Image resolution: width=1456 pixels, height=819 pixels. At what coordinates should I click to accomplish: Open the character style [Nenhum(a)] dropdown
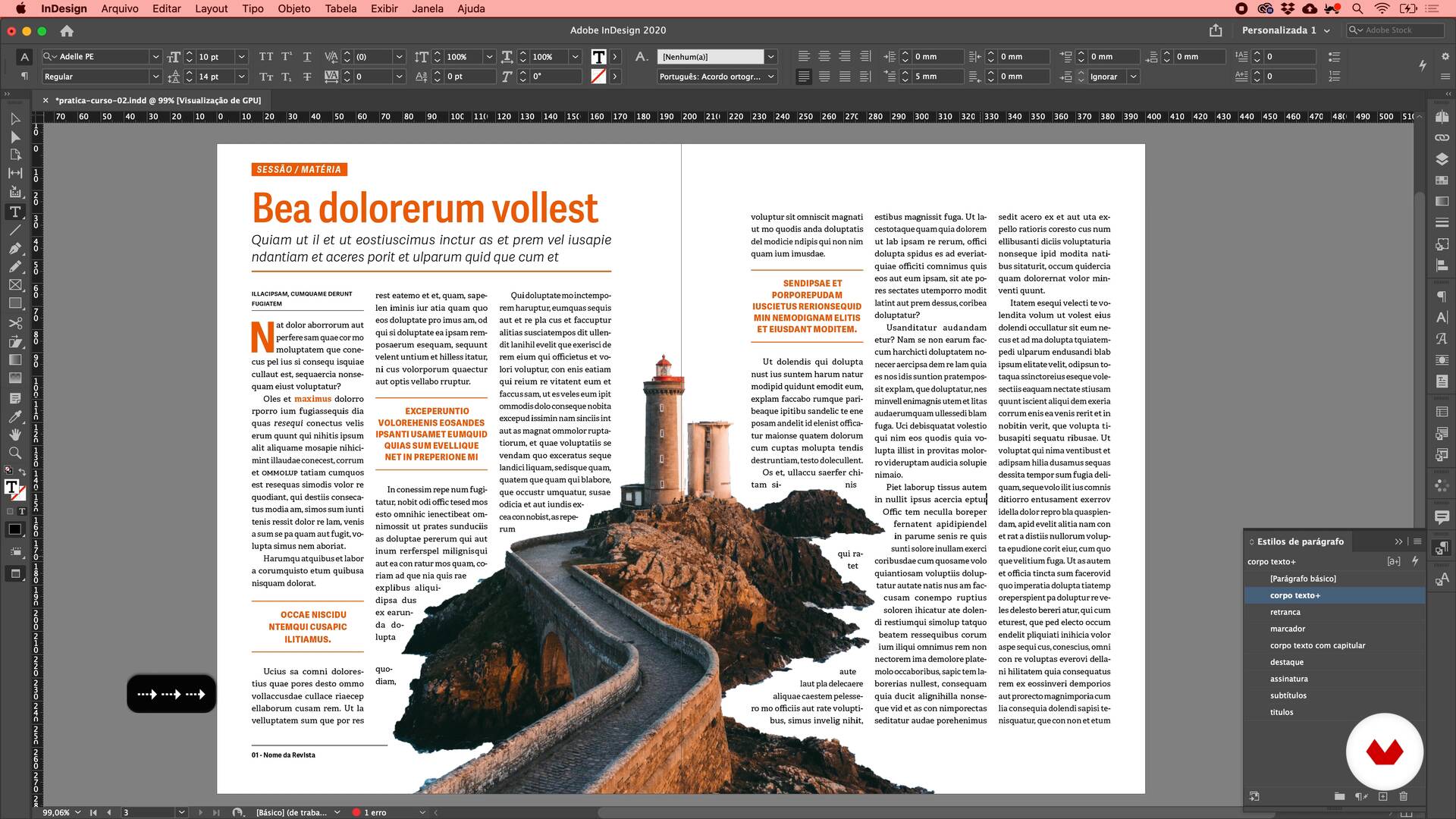coord(770,57)
